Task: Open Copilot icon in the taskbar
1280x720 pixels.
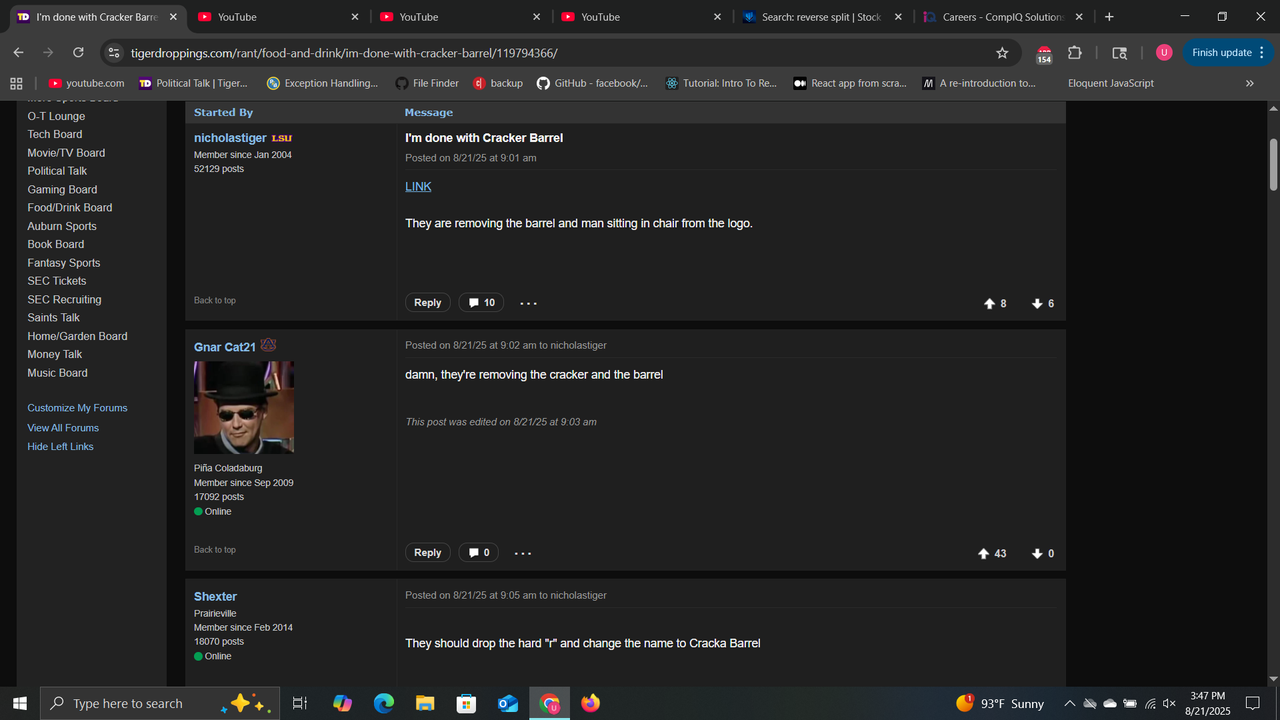Action: (342, 703)
